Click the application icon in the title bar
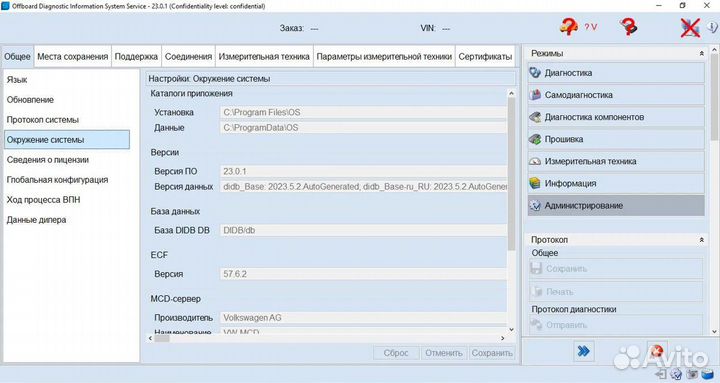This screenshot has height=383, width=720. 5,6
